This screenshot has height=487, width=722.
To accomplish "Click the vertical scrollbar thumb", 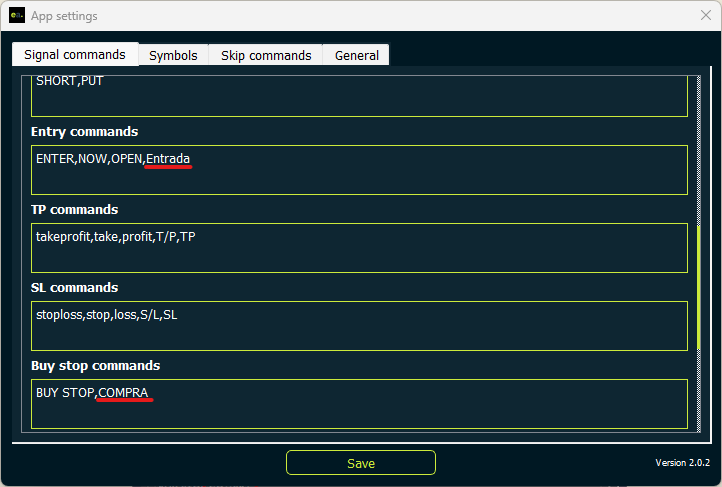I will [x=699, y=285].
